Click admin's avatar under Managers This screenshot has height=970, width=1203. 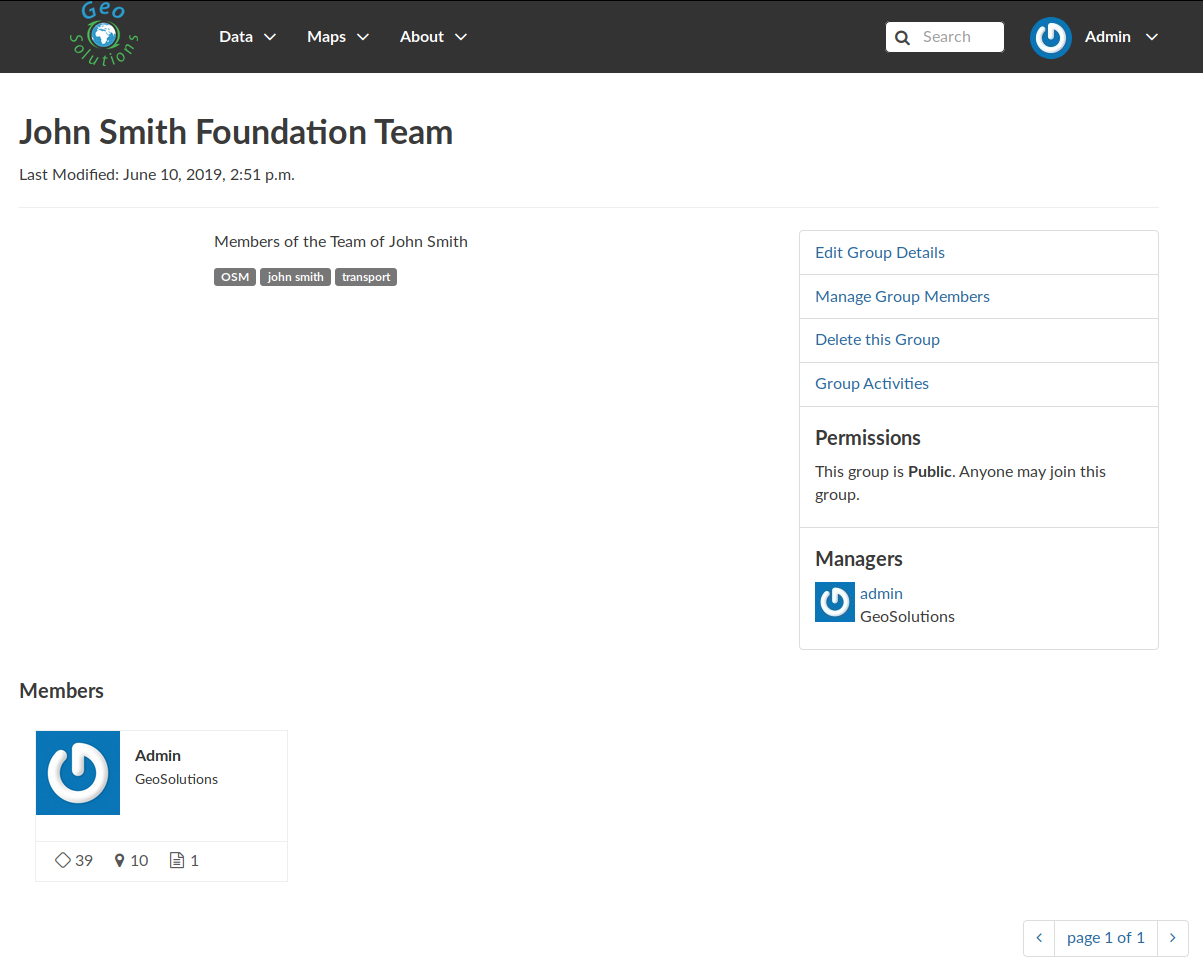point(835,602)
